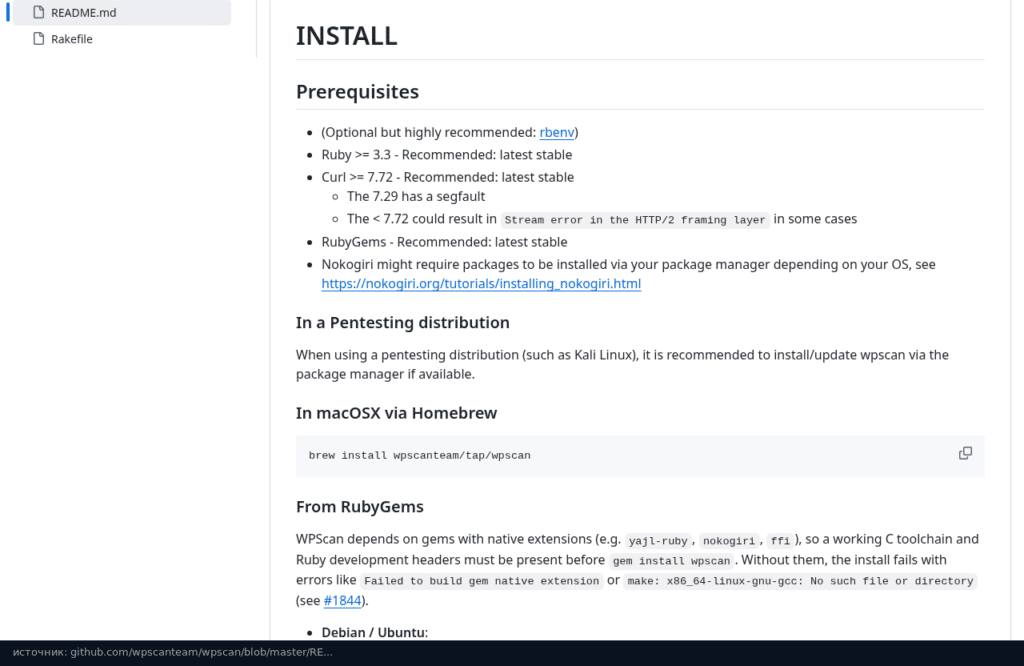The width and height of the screenshot is (1024, 666).
Task: Click 'The 7.29 has a segfault' item
Action: [x=416, y=197]
